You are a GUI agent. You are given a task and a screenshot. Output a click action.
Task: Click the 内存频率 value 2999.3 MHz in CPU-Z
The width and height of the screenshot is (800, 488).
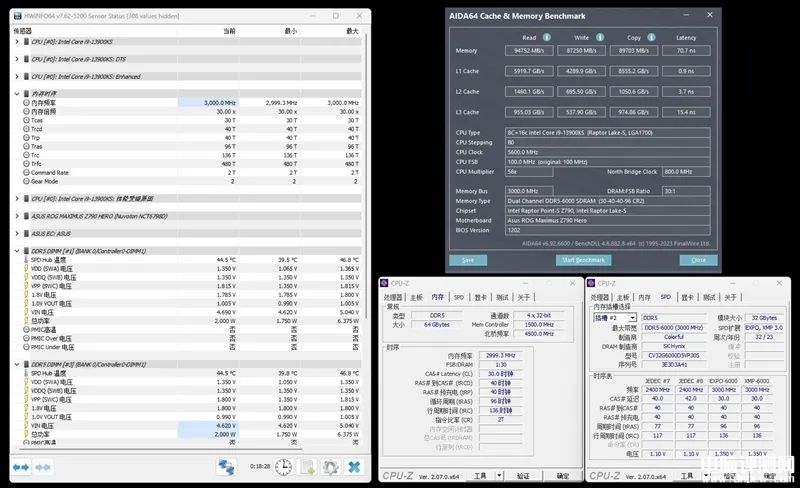501,355
